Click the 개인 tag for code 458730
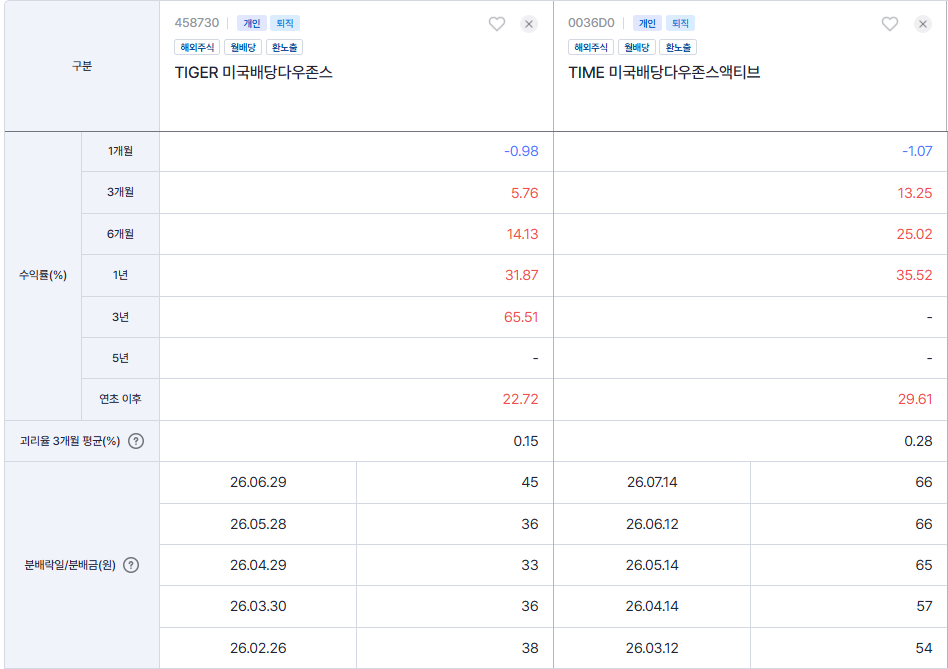Viewport: 948px width, 669px height. click(x=252, y=23)
